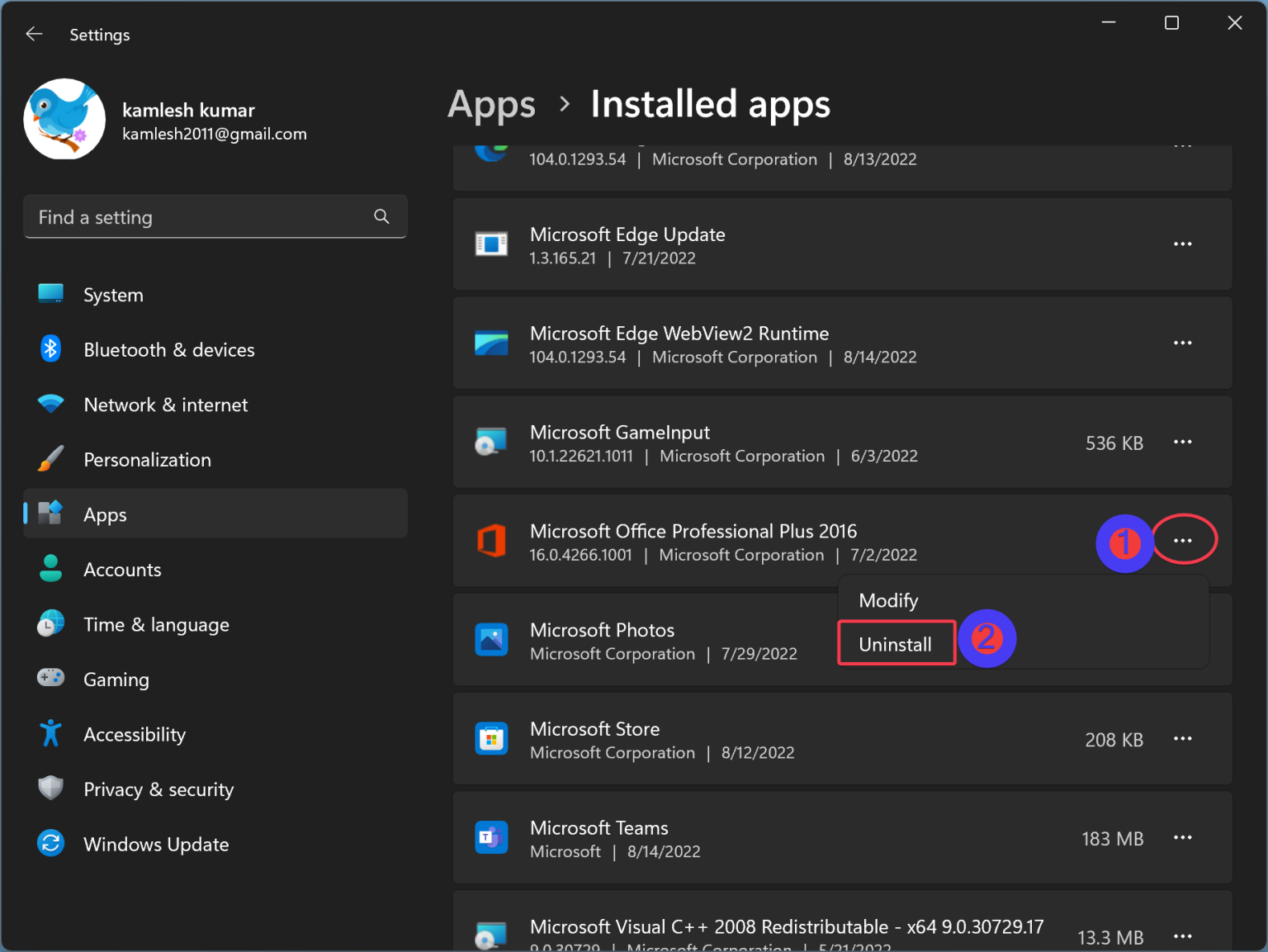Click the Personalization paintbrush icon

click(50, 459)
